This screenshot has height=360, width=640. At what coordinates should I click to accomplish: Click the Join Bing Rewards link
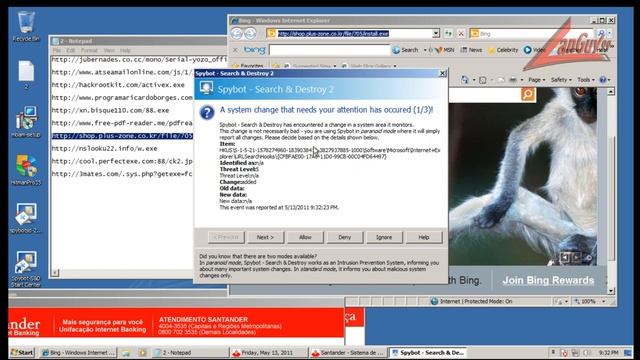[548, 280]
